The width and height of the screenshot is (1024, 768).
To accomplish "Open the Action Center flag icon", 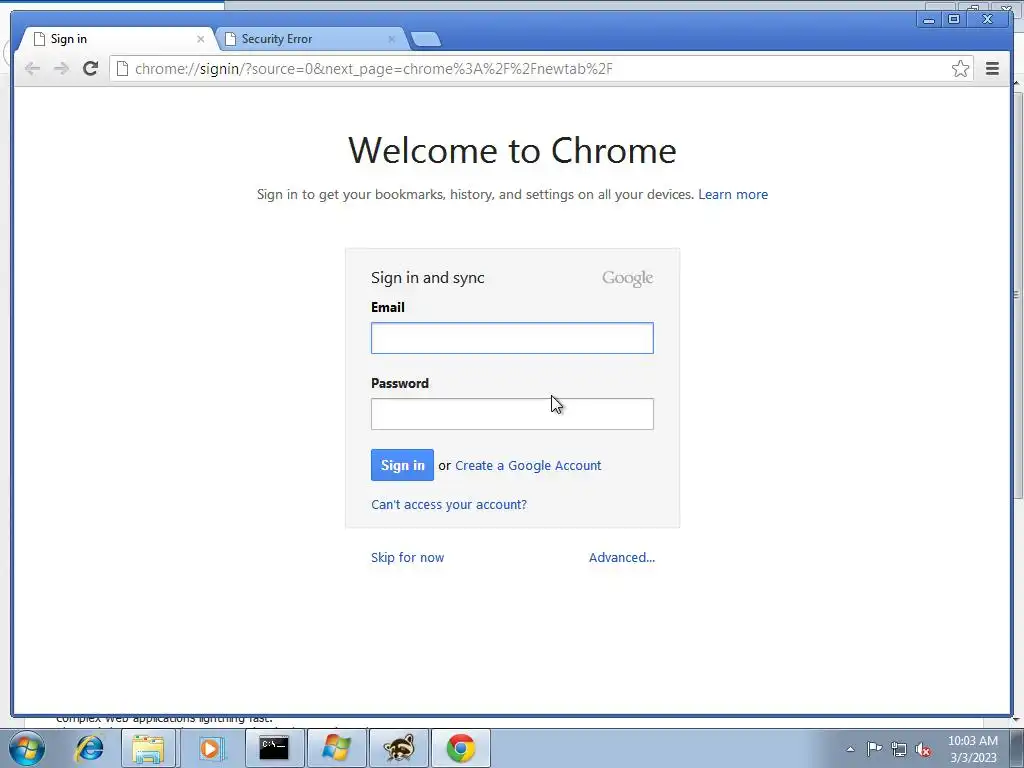I will (x=874, y=749).
